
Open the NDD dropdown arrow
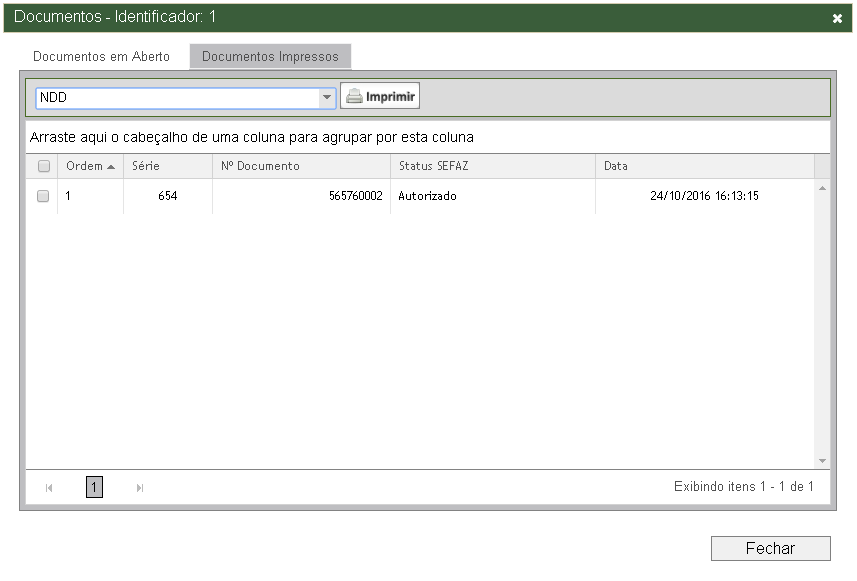click(x=327, y=97)
